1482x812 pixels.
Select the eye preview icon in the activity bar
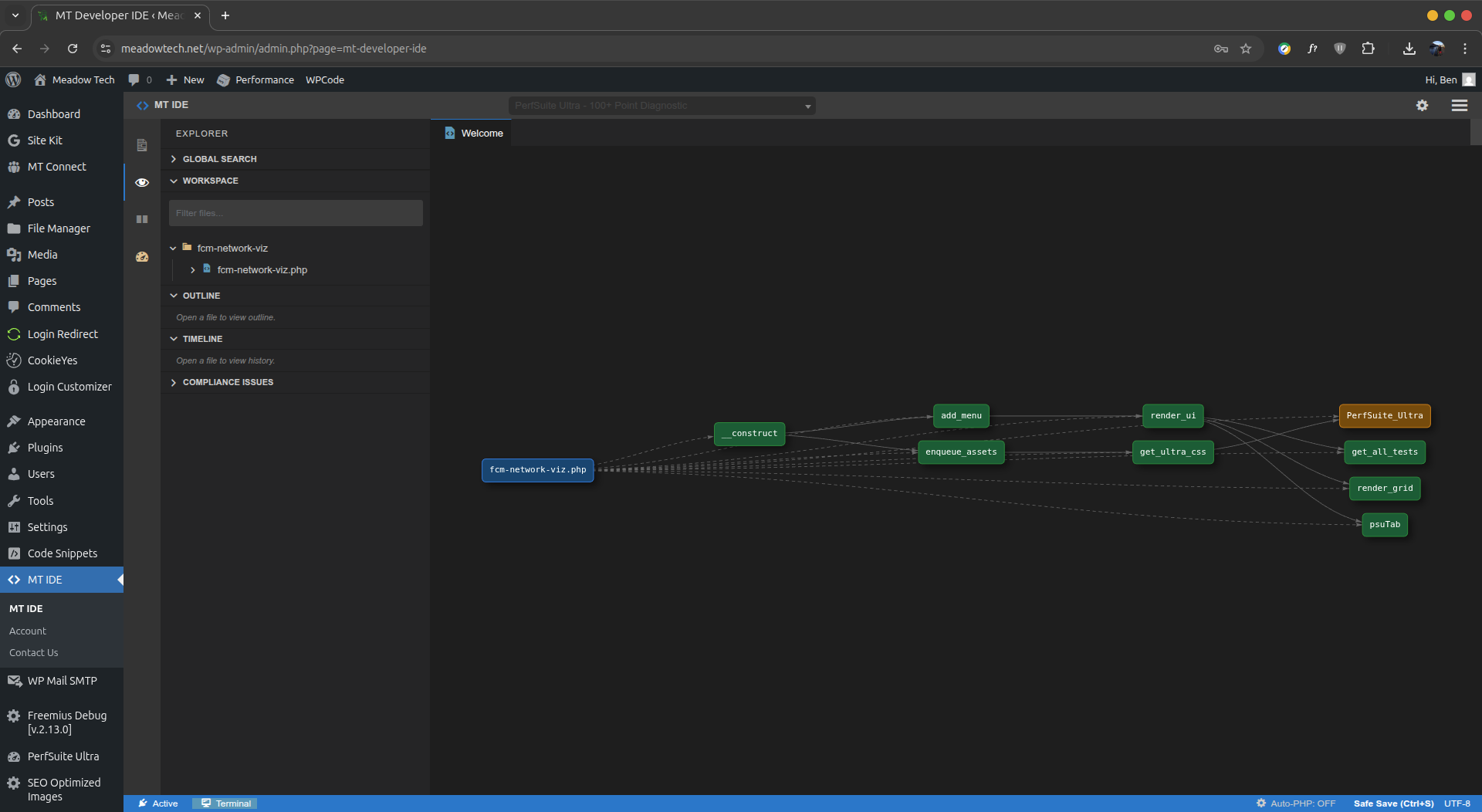click(x=142, y=182)
